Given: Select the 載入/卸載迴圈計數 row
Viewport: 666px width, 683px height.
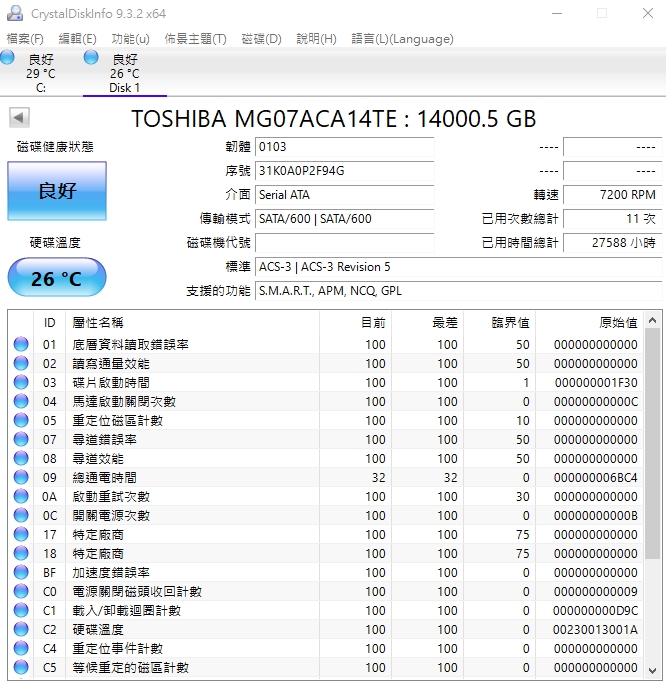Looking at the screenshot, I should (326, 610).
